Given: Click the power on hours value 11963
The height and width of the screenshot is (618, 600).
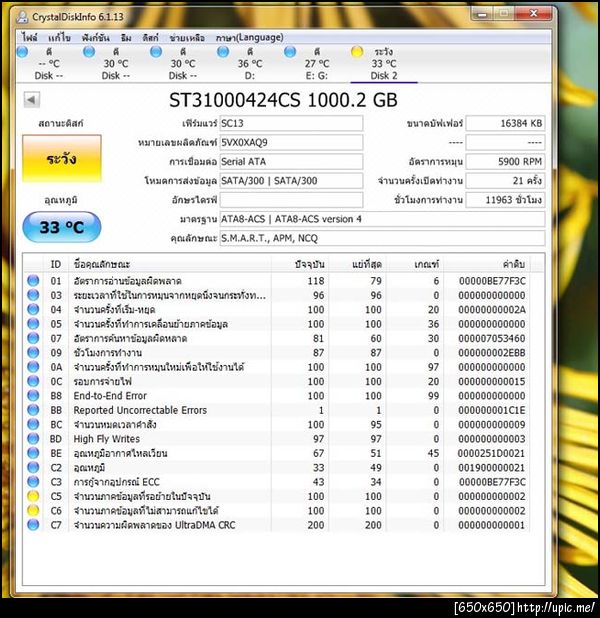Looking at the screenshot, I should click(x=505, y=200).
